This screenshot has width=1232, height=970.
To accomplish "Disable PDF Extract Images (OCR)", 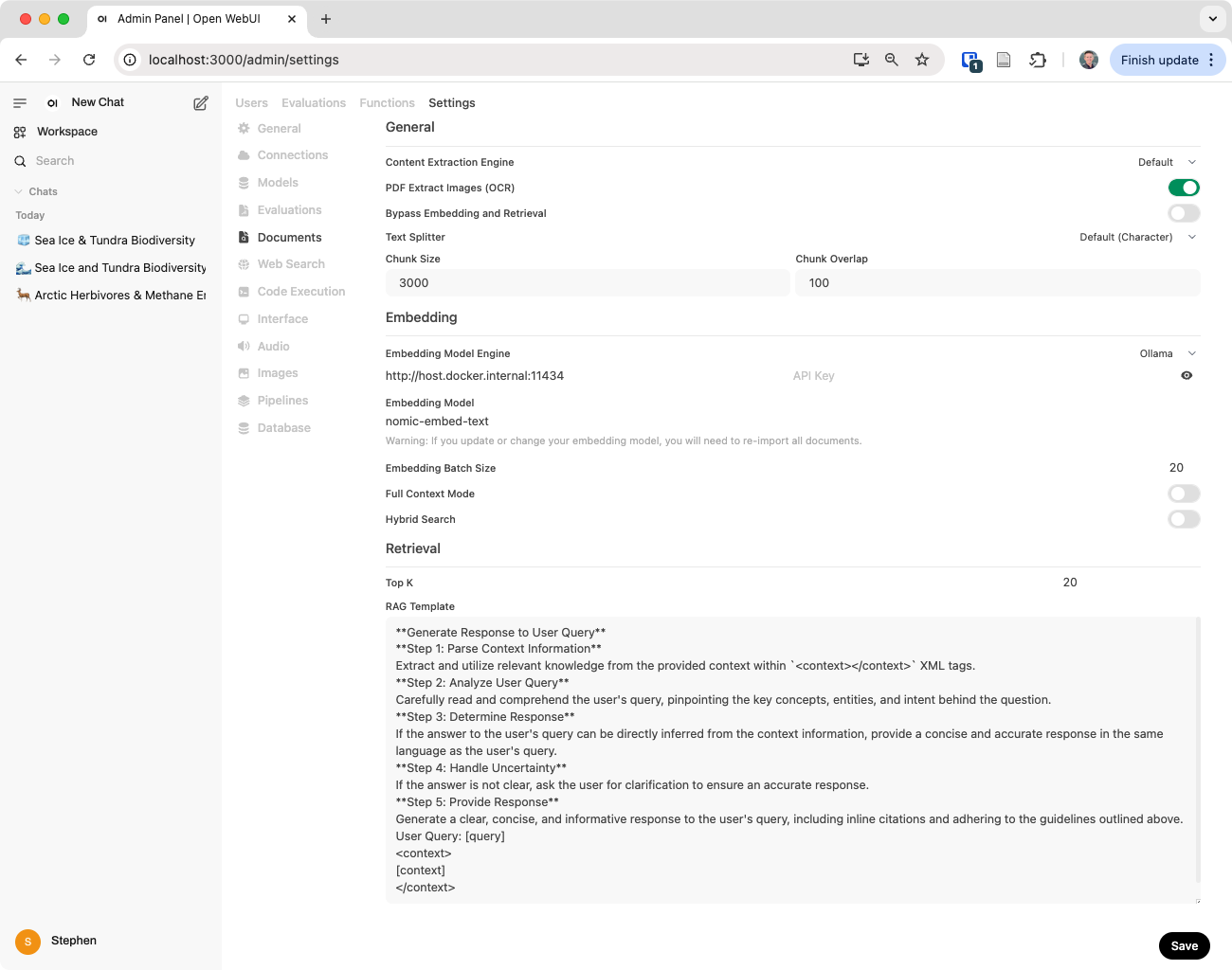I will pyautogui.click(x=1183, y=188).
